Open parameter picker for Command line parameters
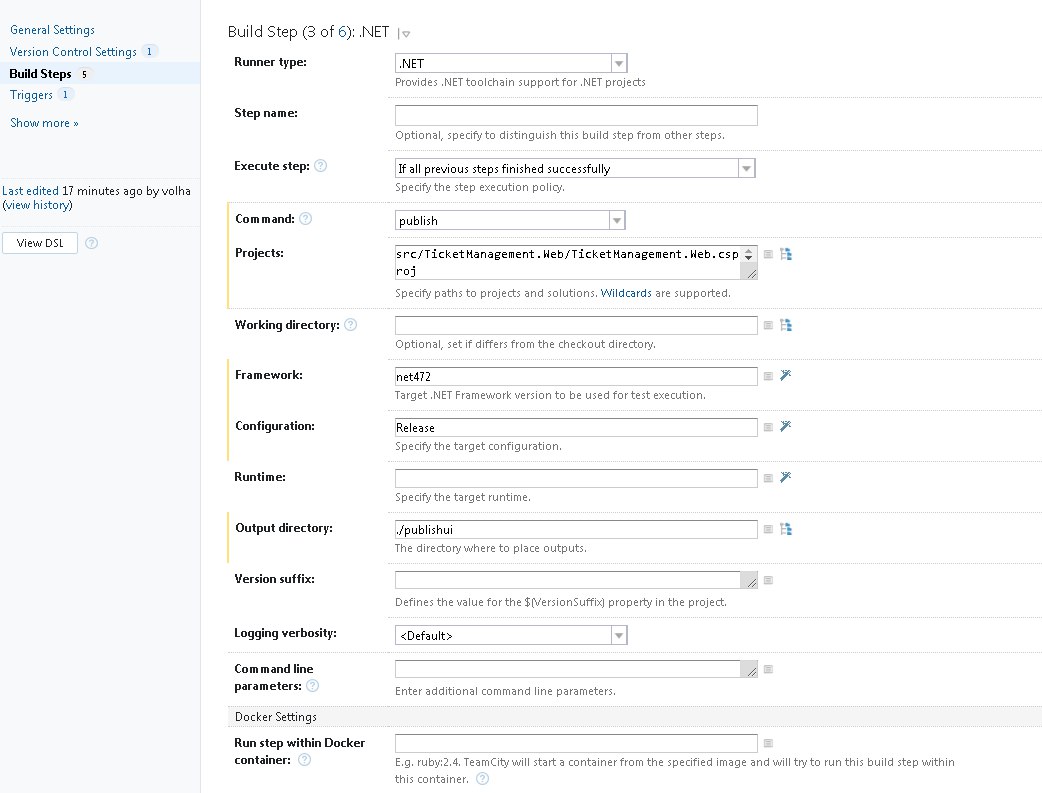Viewport: 1042px width, 793px height. pos(768,669)
